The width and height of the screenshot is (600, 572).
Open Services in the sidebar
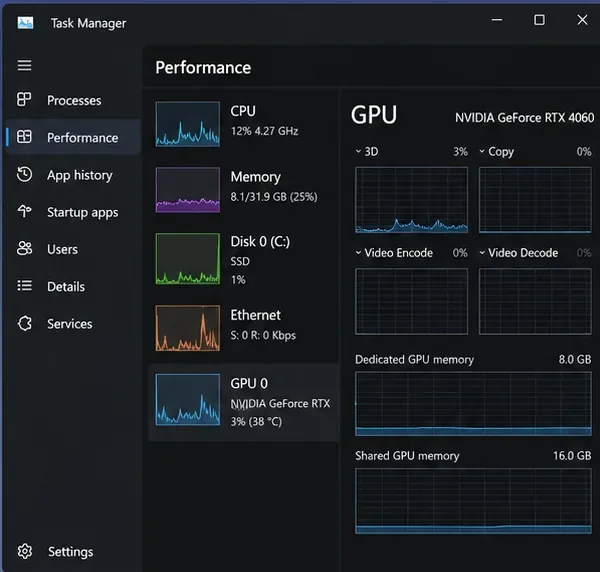(x=73, y=324)
